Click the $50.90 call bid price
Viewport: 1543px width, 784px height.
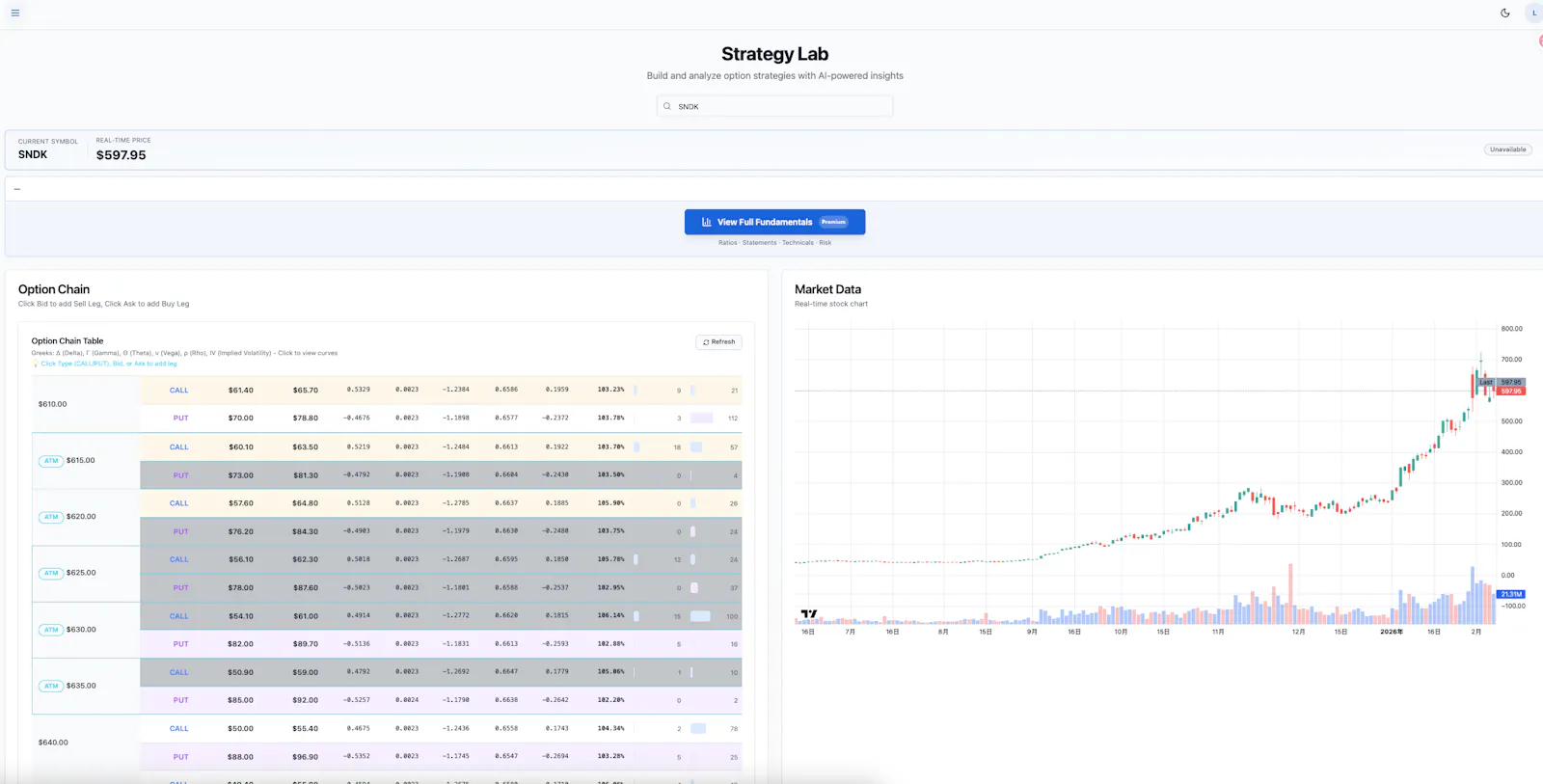(240, 672)
